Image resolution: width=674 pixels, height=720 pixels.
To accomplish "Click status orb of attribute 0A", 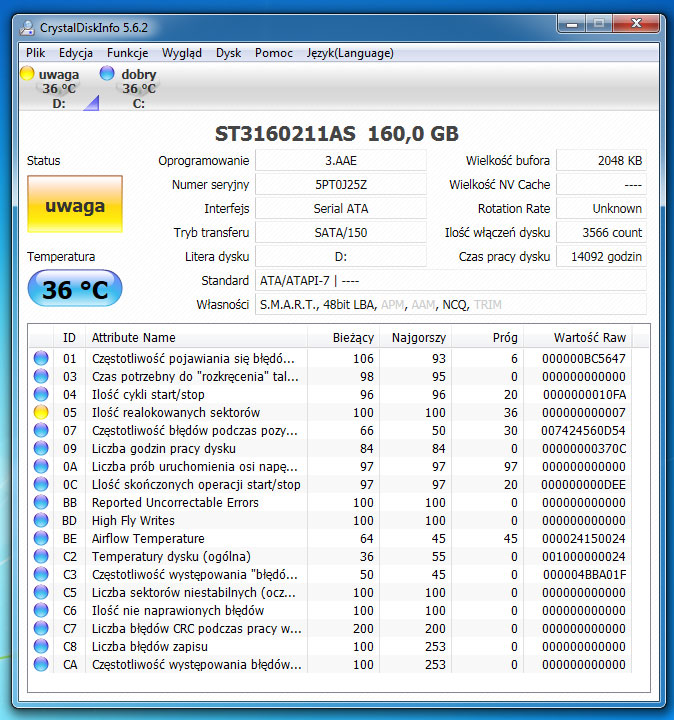I will [41, 466].
